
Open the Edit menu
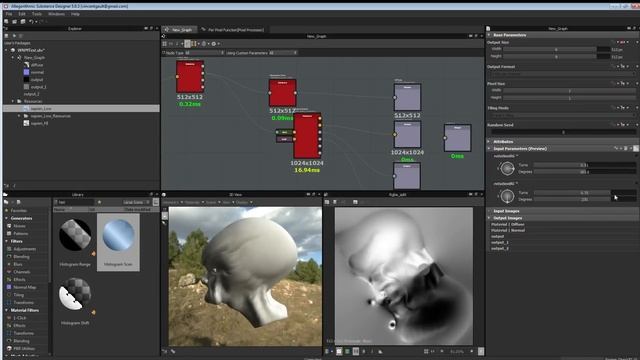click(22, 14)
